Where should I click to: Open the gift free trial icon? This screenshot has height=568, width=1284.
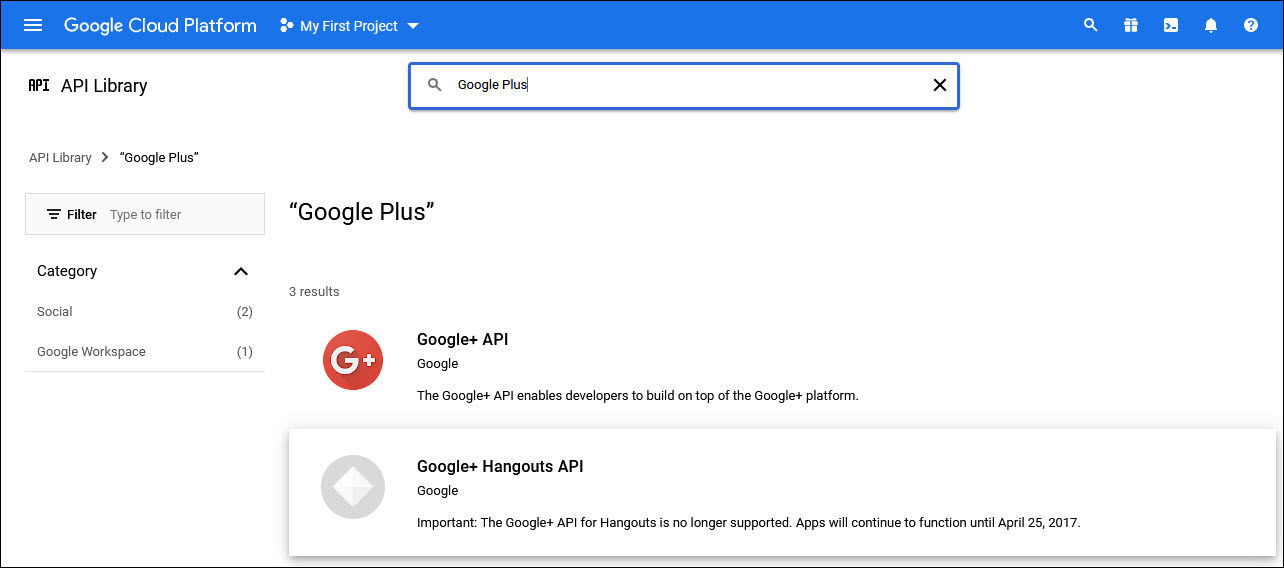click(1130, 25)
